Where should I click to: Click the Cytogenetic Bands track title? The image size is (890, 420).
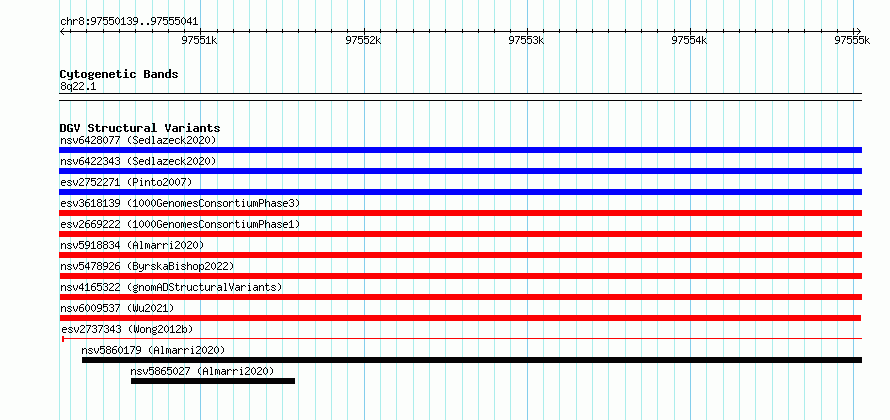coord(119,74)
